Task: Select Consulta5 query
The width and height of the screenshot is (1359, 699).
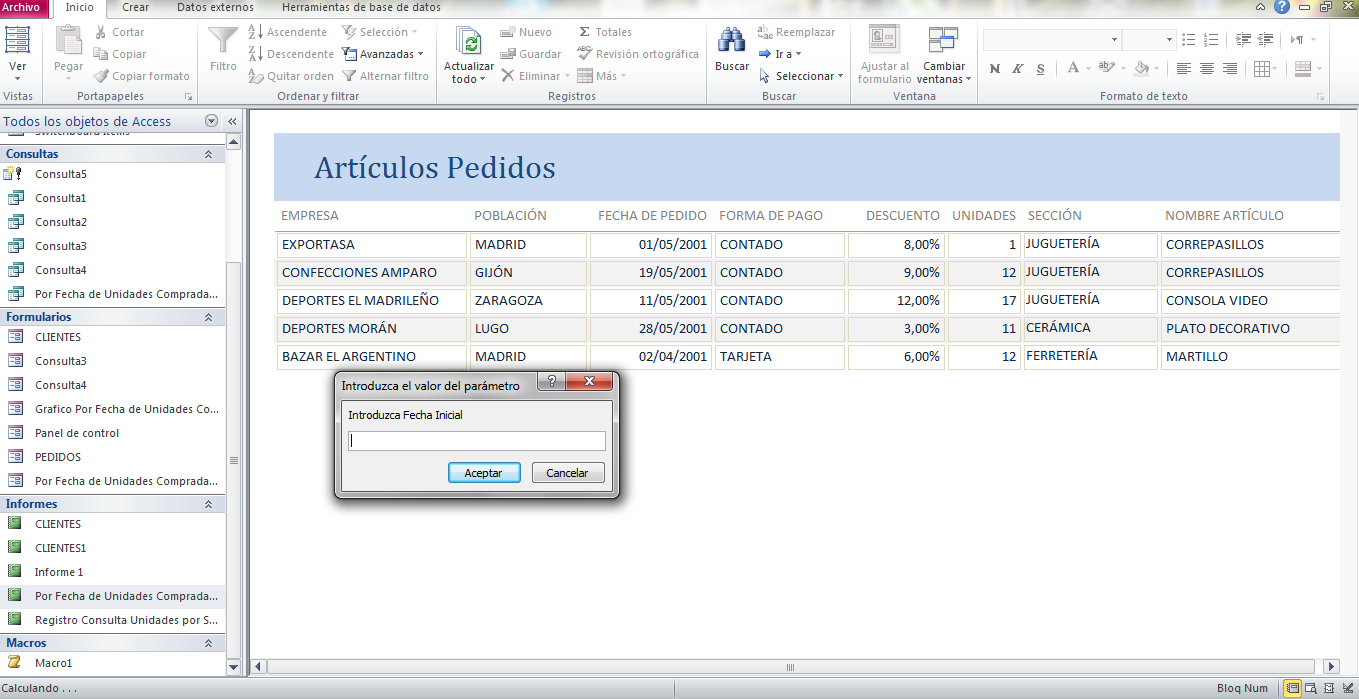Action: [113, 174]
